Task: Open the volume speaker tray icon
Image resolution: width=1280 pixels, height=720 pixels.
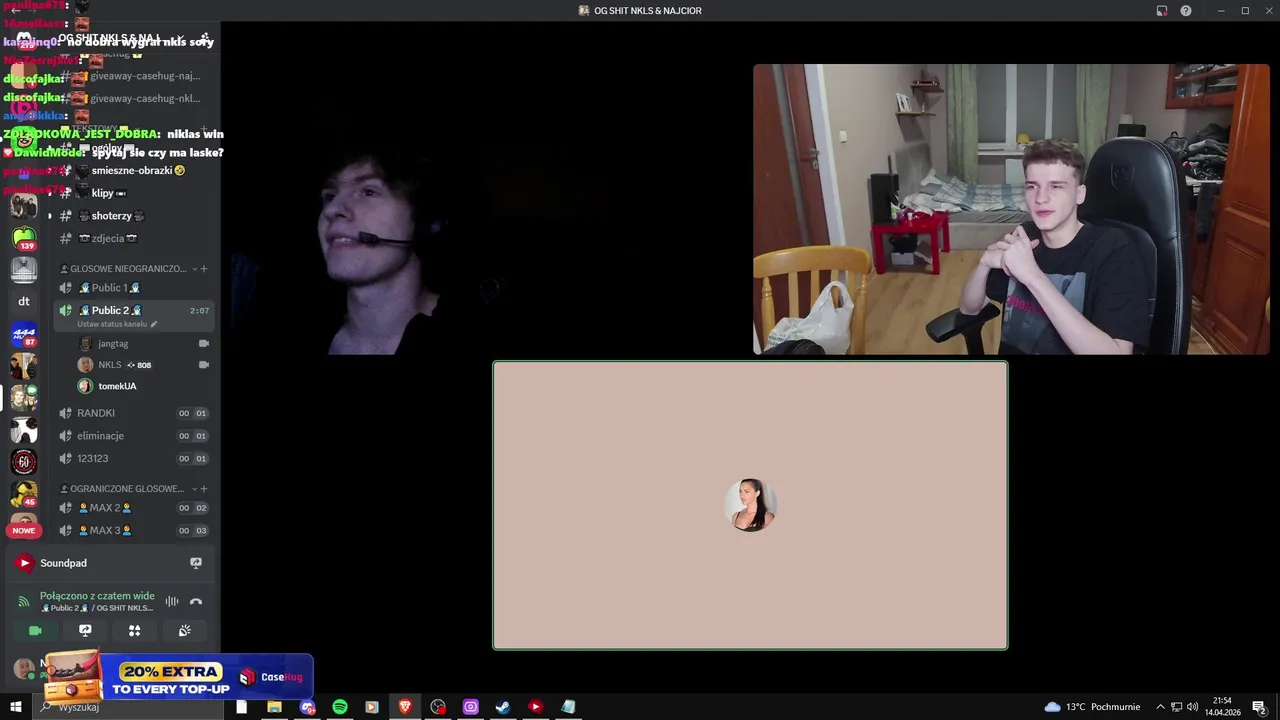Action: tap(1192, 707)
